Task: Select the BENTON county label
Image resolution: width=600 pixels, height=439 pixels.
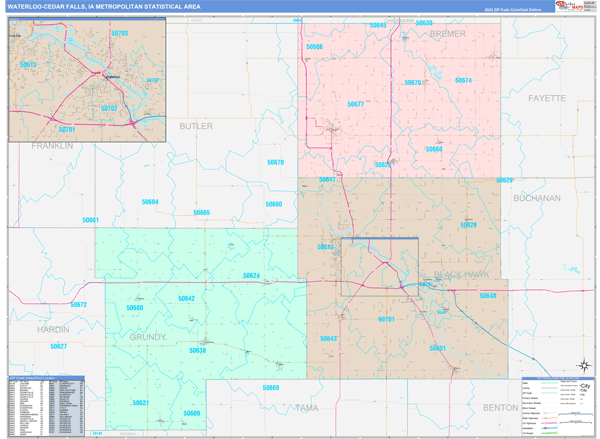Action: (x=501, y=408)
